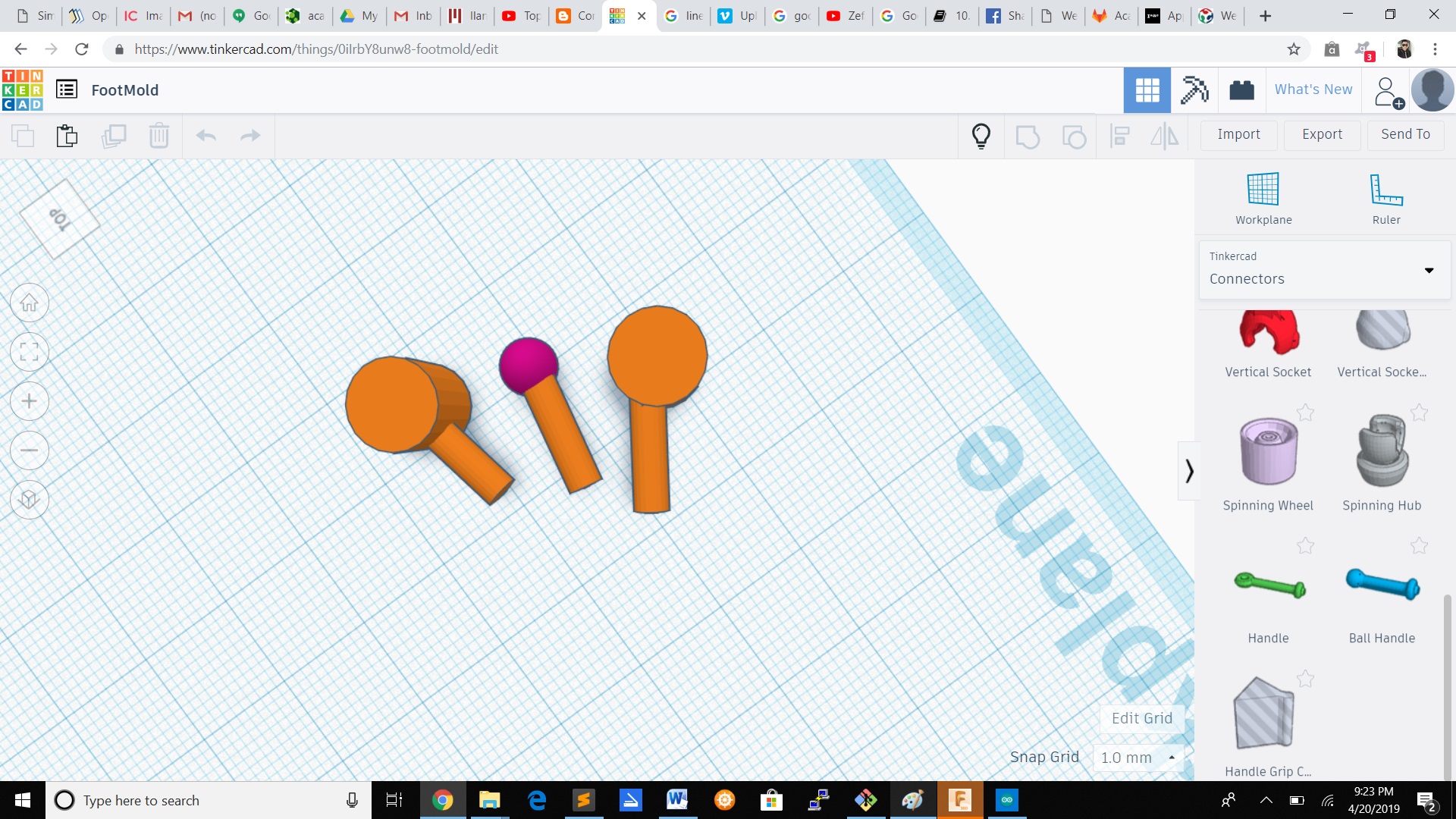The image size is (1456, 819).
Task: Click the Zoom in plus button
Action: pos(30,401)
